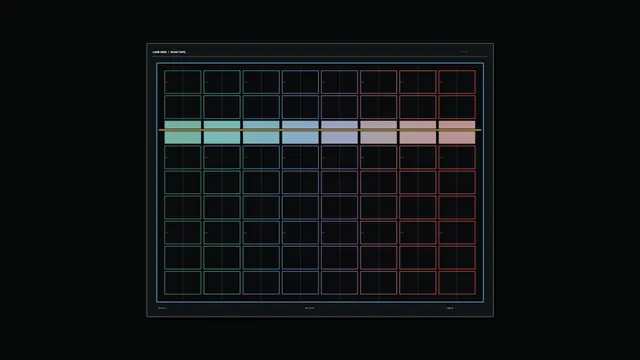Screen dimensions: 640x360
Task: Select the lit teal pad, second in highlighted row
Action: click(x=222, y=132)
